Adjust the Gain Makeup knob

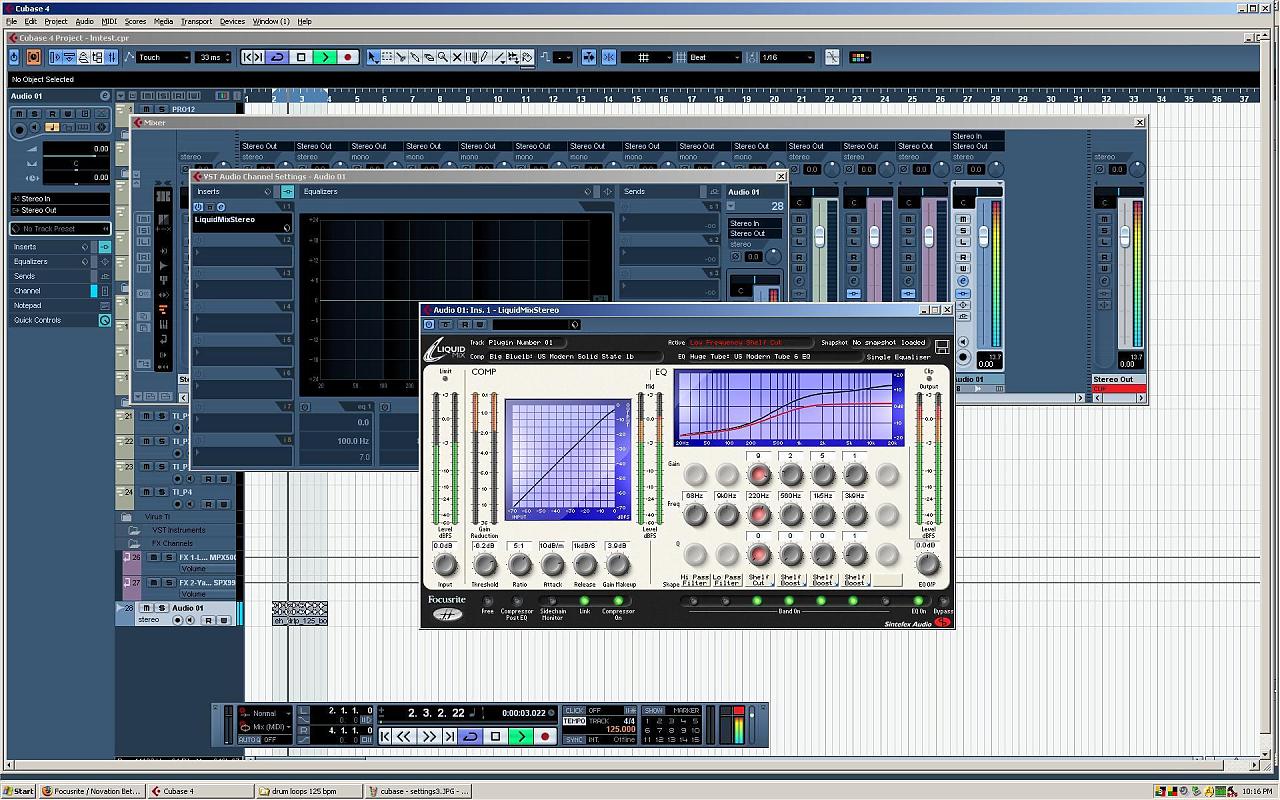coord(618,566)
